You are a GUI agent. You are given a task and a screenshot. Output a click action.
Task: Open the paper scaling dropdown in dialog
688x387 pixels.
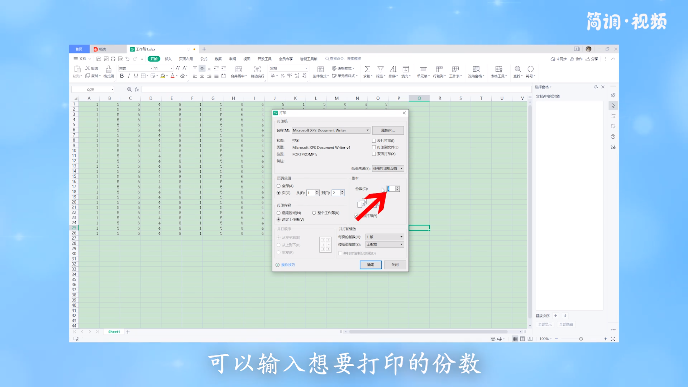pos(384,244)
